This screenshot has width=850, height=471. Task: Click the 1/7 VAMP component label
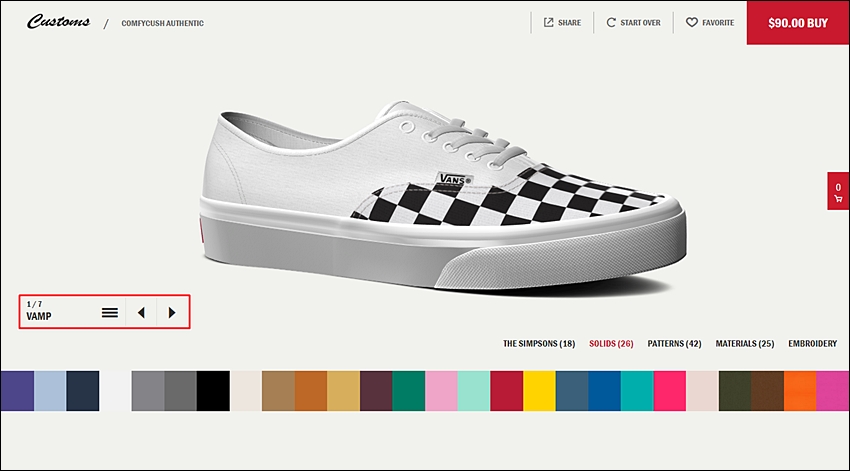pos(39,311)
